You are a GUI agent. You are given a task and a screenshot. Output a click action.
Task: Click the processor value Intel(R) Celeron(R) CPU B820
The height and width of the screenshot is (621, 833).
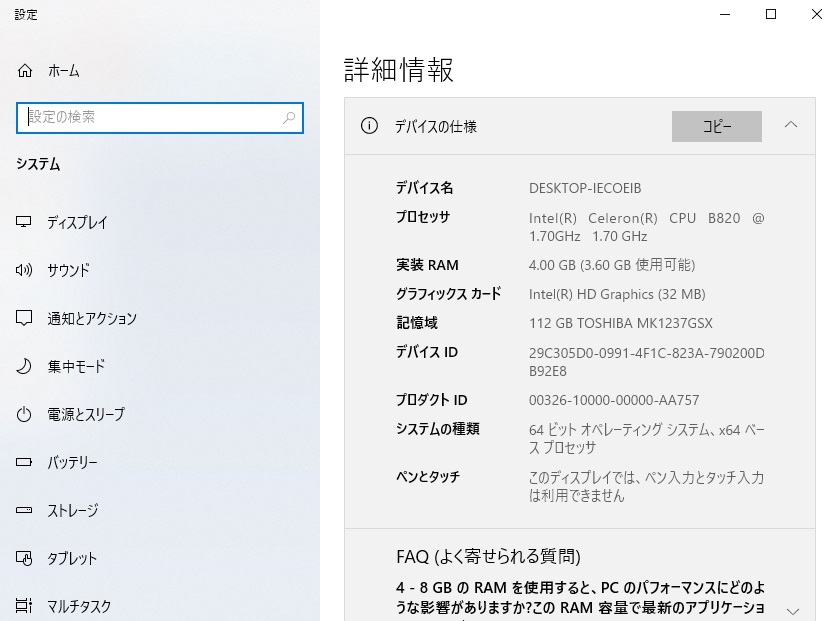pyautogui.click(x=647, y=227)
